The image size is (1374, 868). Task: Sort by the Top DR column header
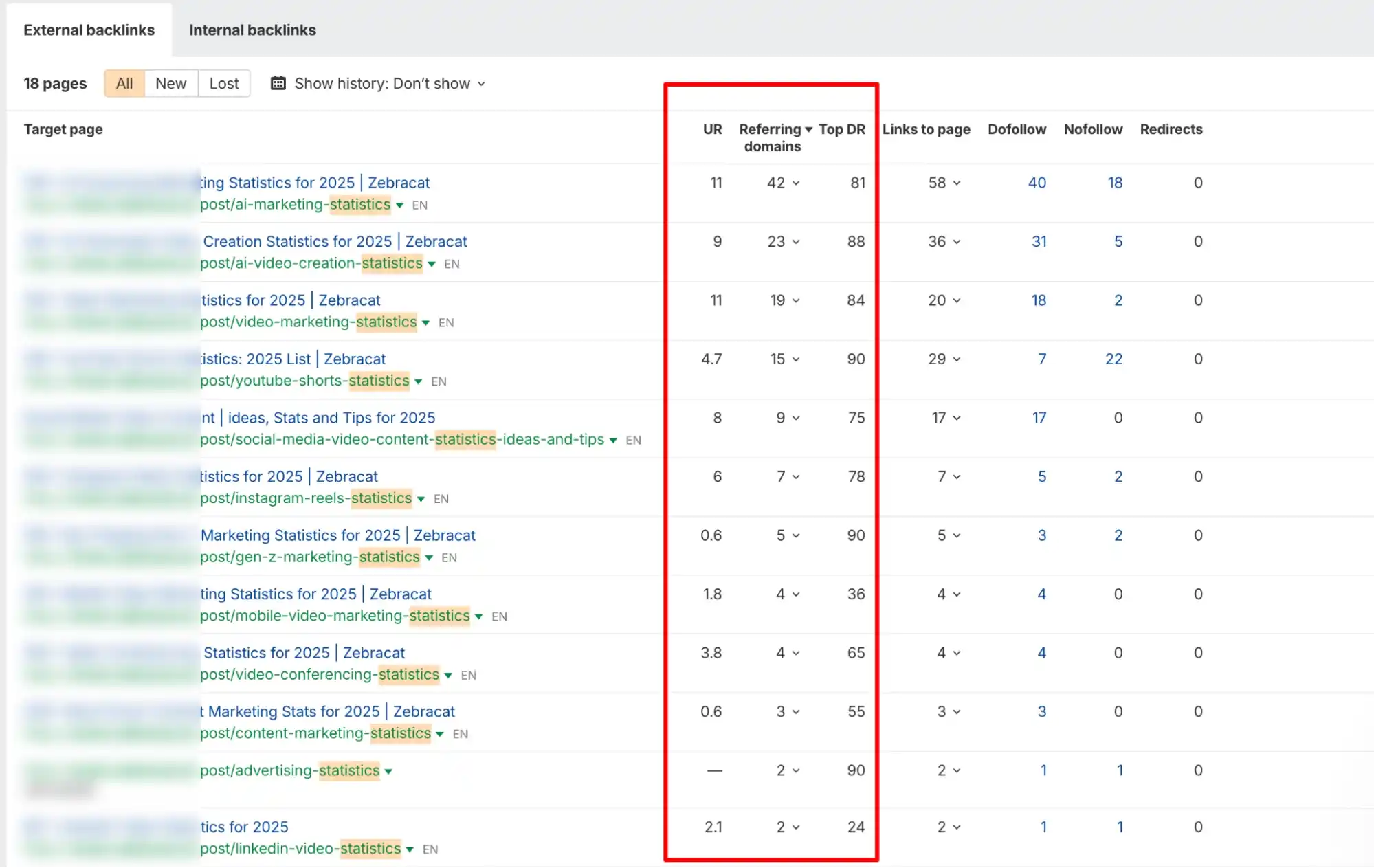(x=842, y=129)
